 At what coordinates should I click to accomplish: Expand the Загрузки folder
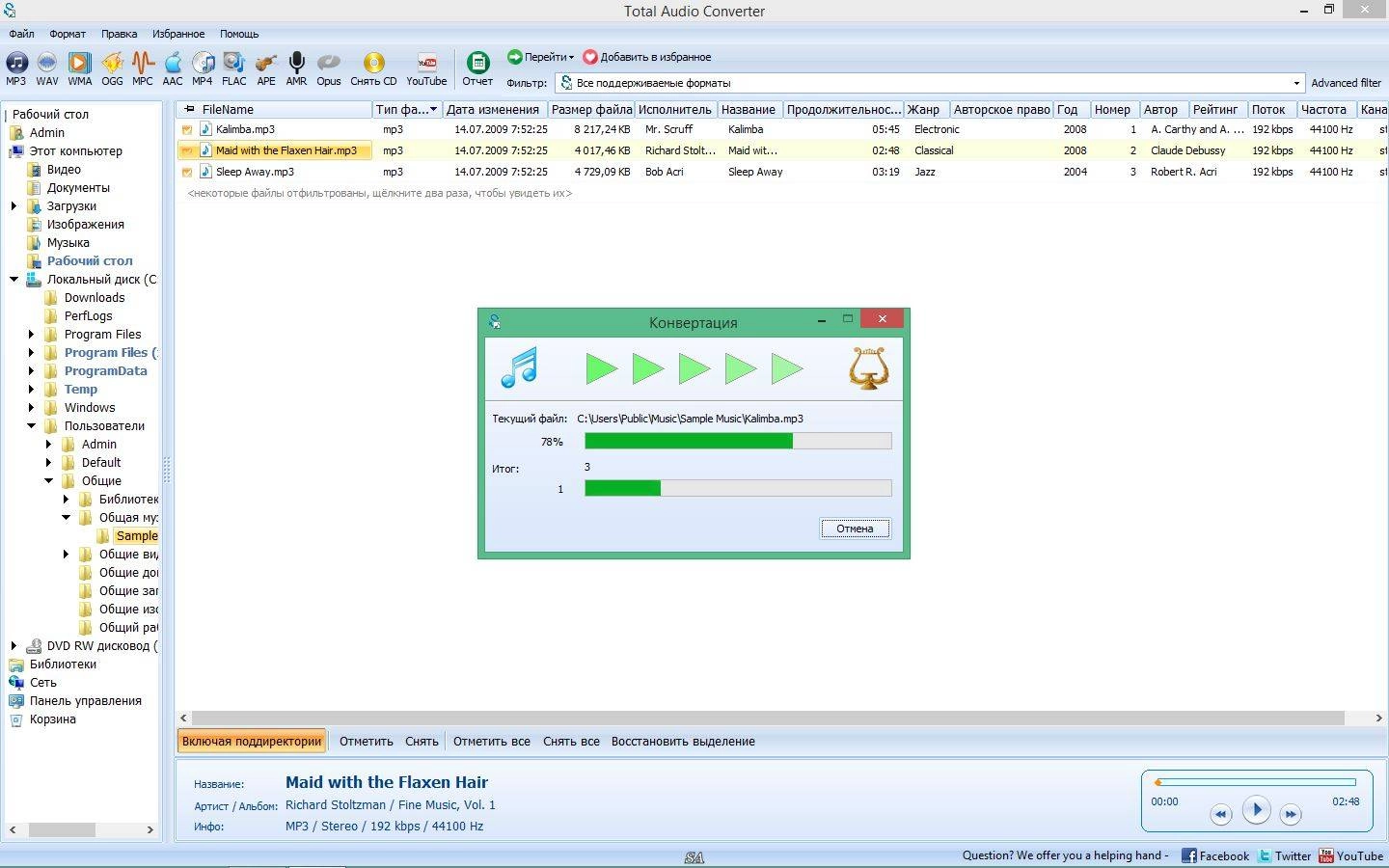point(14,206)
